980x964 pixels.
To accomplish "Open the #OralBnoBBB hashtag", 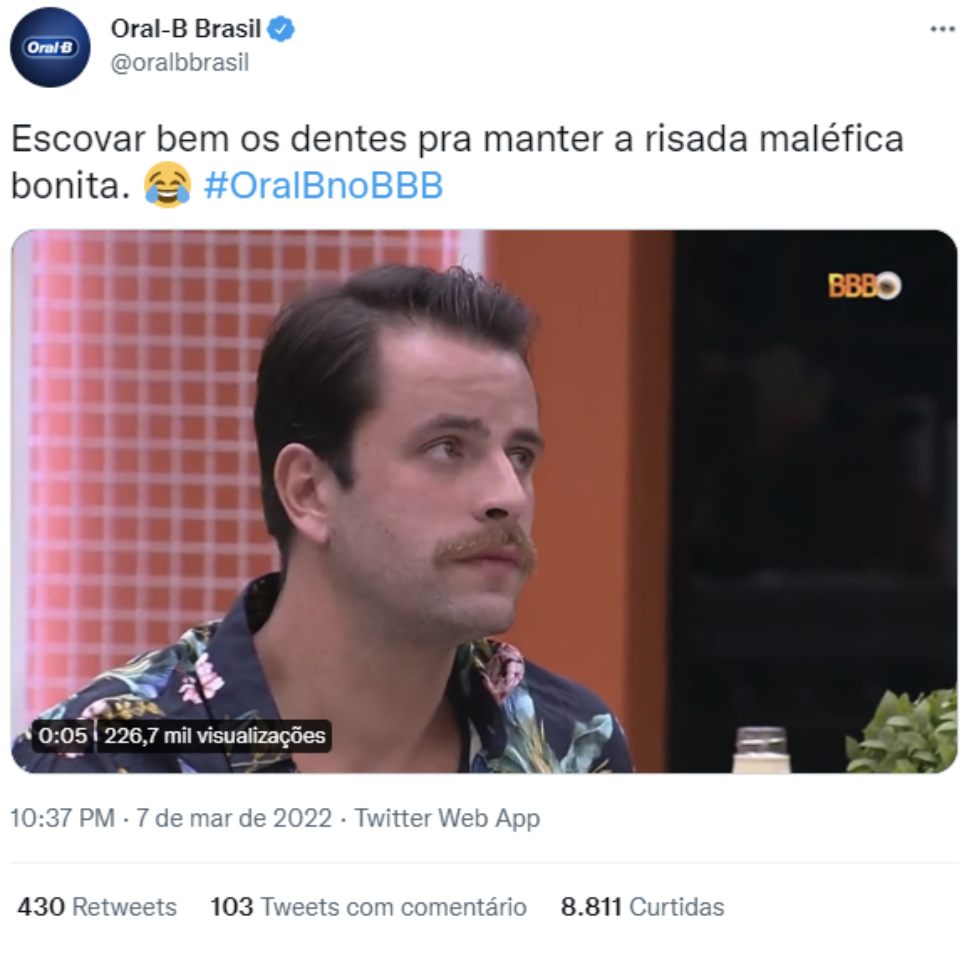I will click(324, 186).
